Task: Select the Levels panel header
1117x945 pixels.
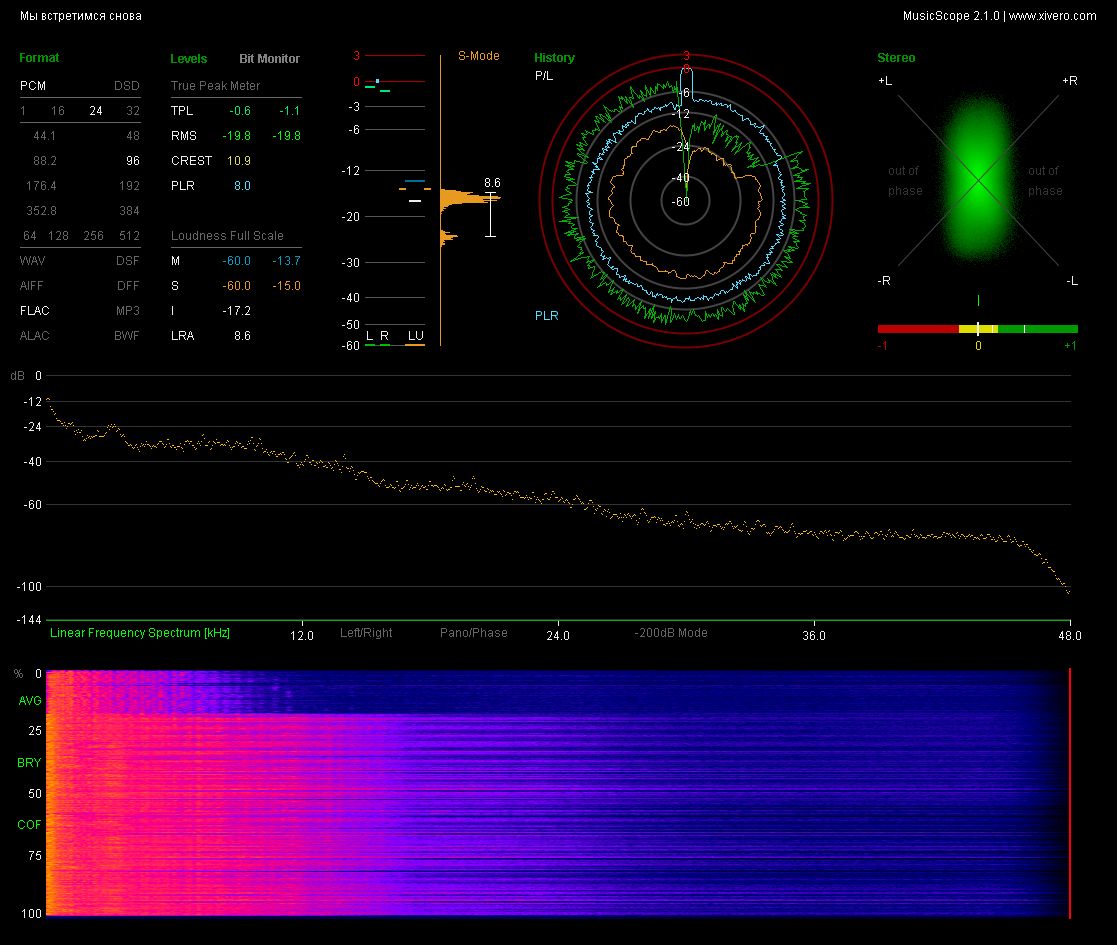Action: click(189, 59)
